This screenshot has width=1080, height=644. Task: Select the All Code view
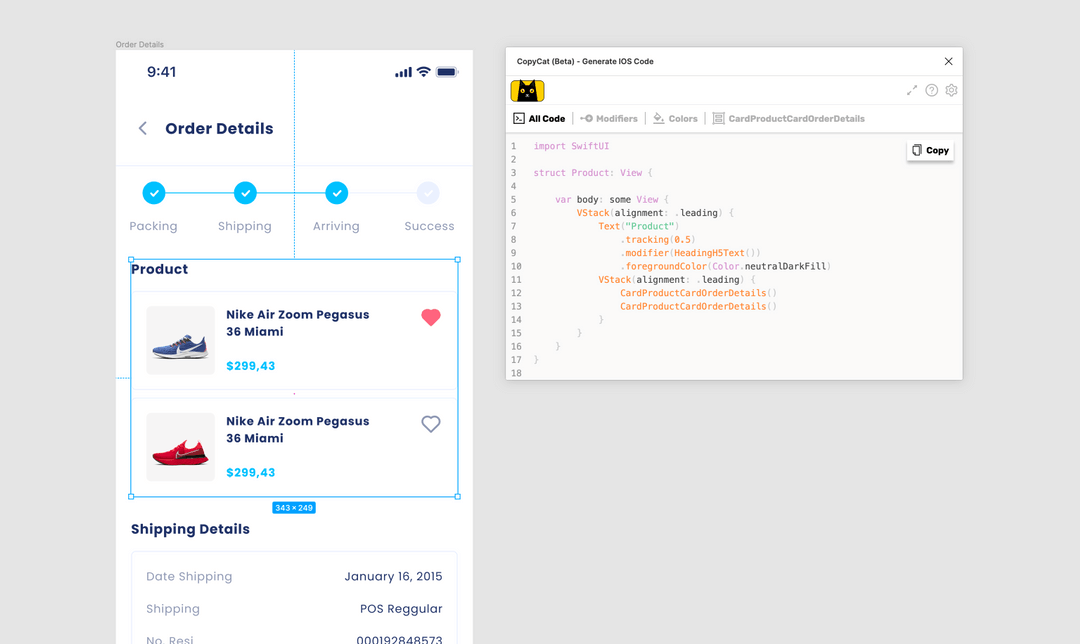[x=539, y=118]
